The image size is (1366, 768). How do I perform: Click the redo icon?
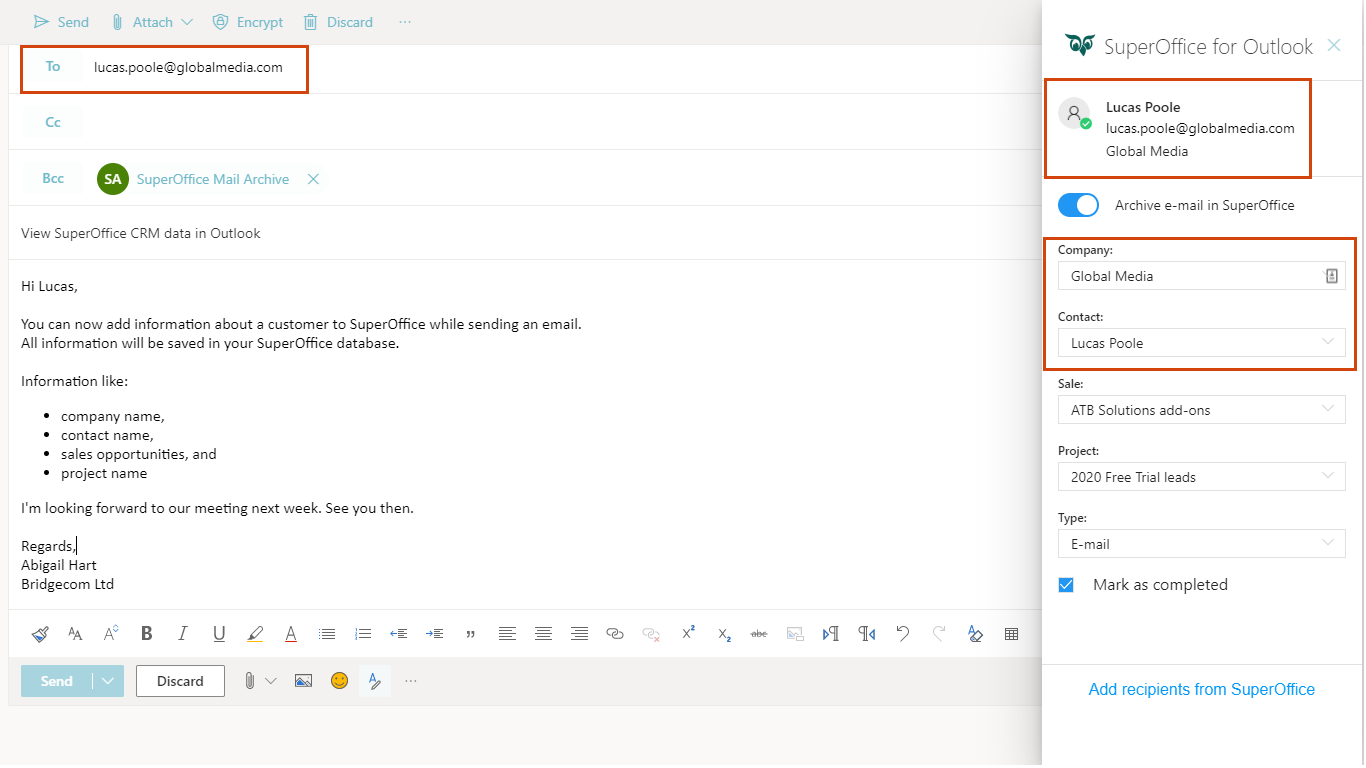point(939,633)
